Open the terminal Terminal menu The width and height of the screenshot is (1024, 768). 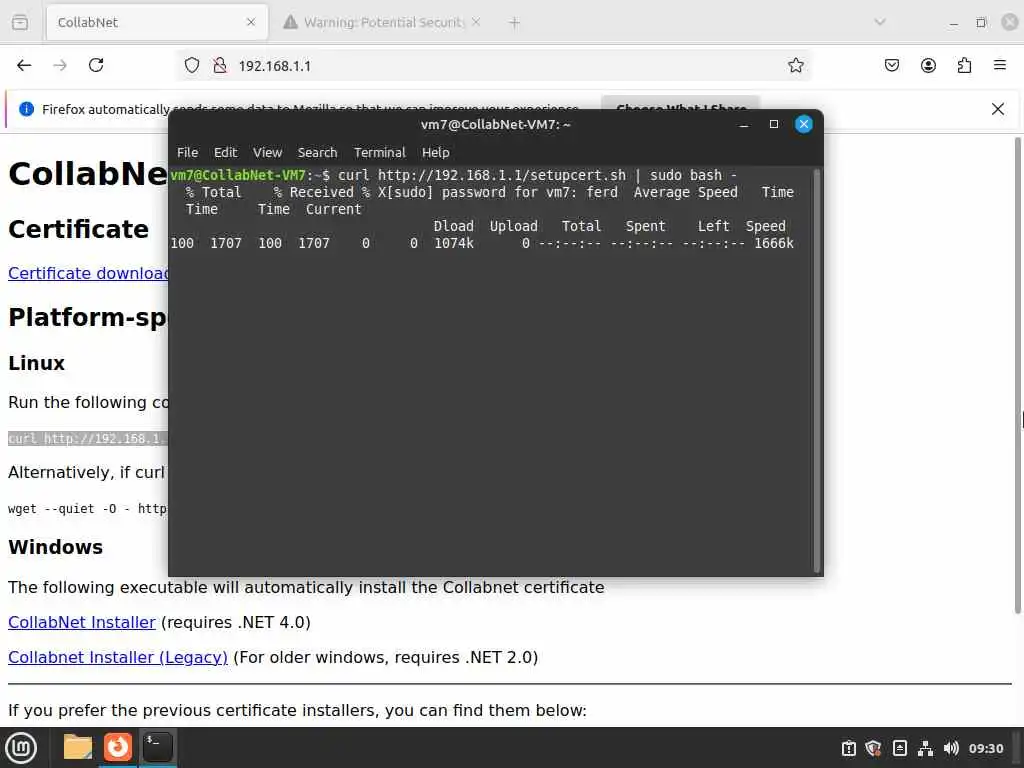(379, 152)
